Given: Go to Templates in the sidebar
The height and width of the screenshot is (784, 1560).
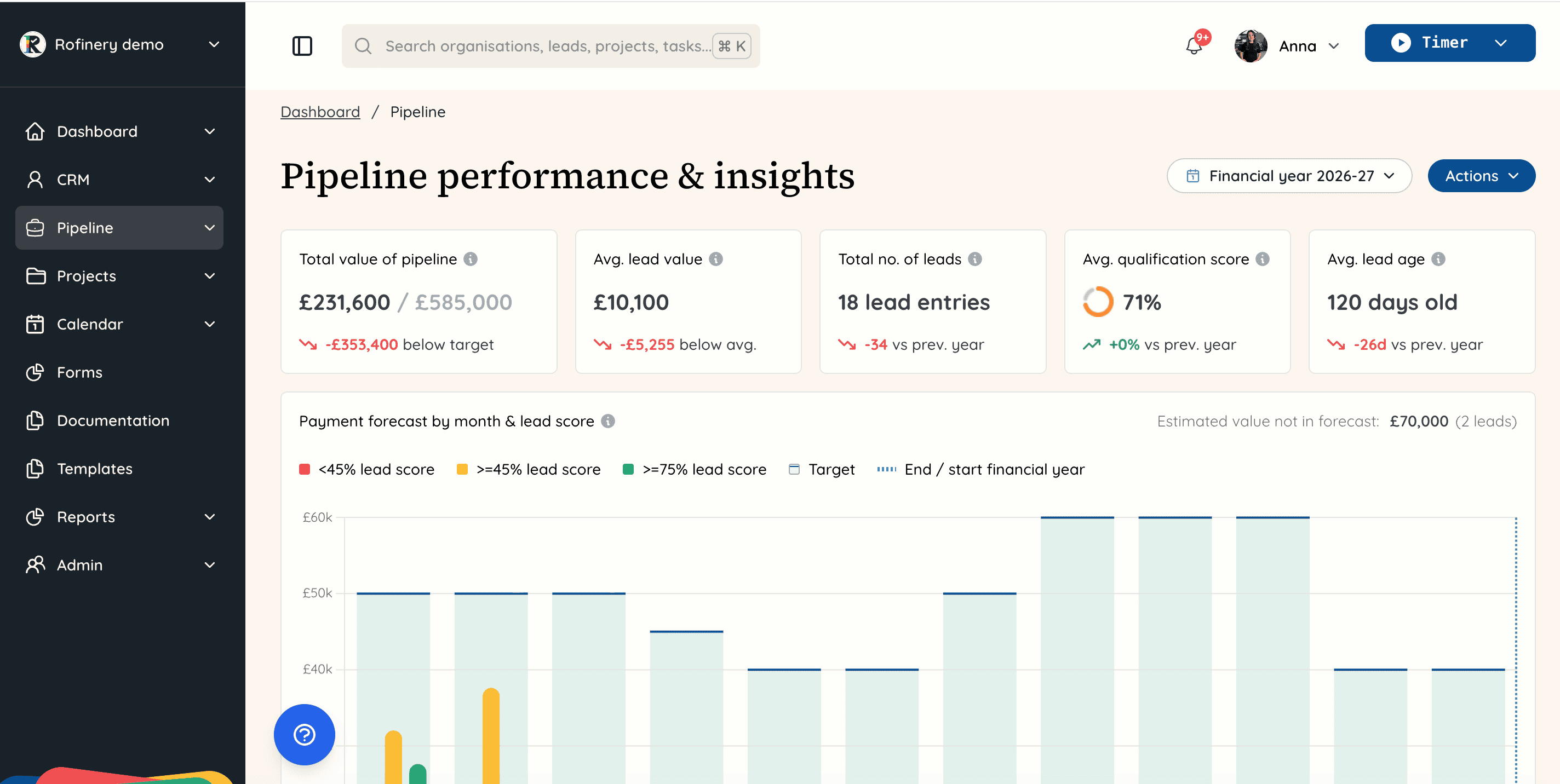Looking at the screenshot, I should 94,469.
